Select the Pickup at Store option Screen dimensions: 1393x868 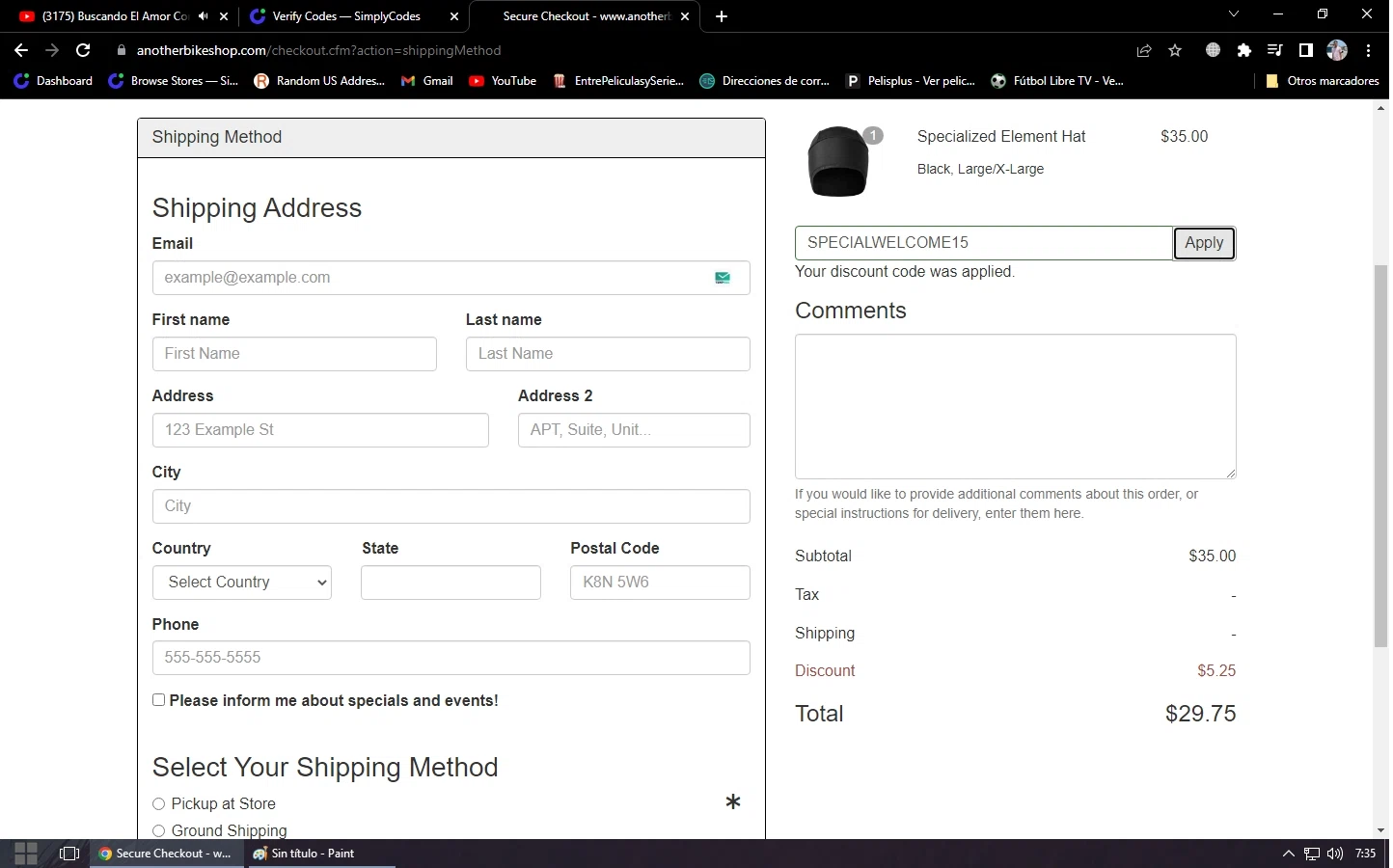point(158,804)
